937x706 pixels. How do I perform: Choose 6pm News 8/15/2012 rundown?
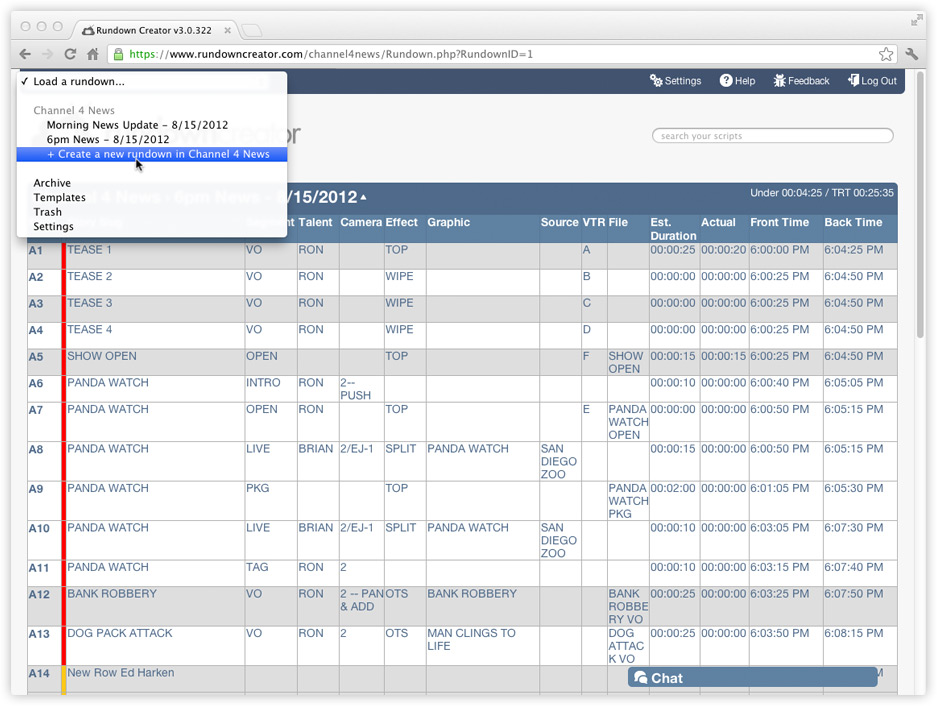coord(108,140)
